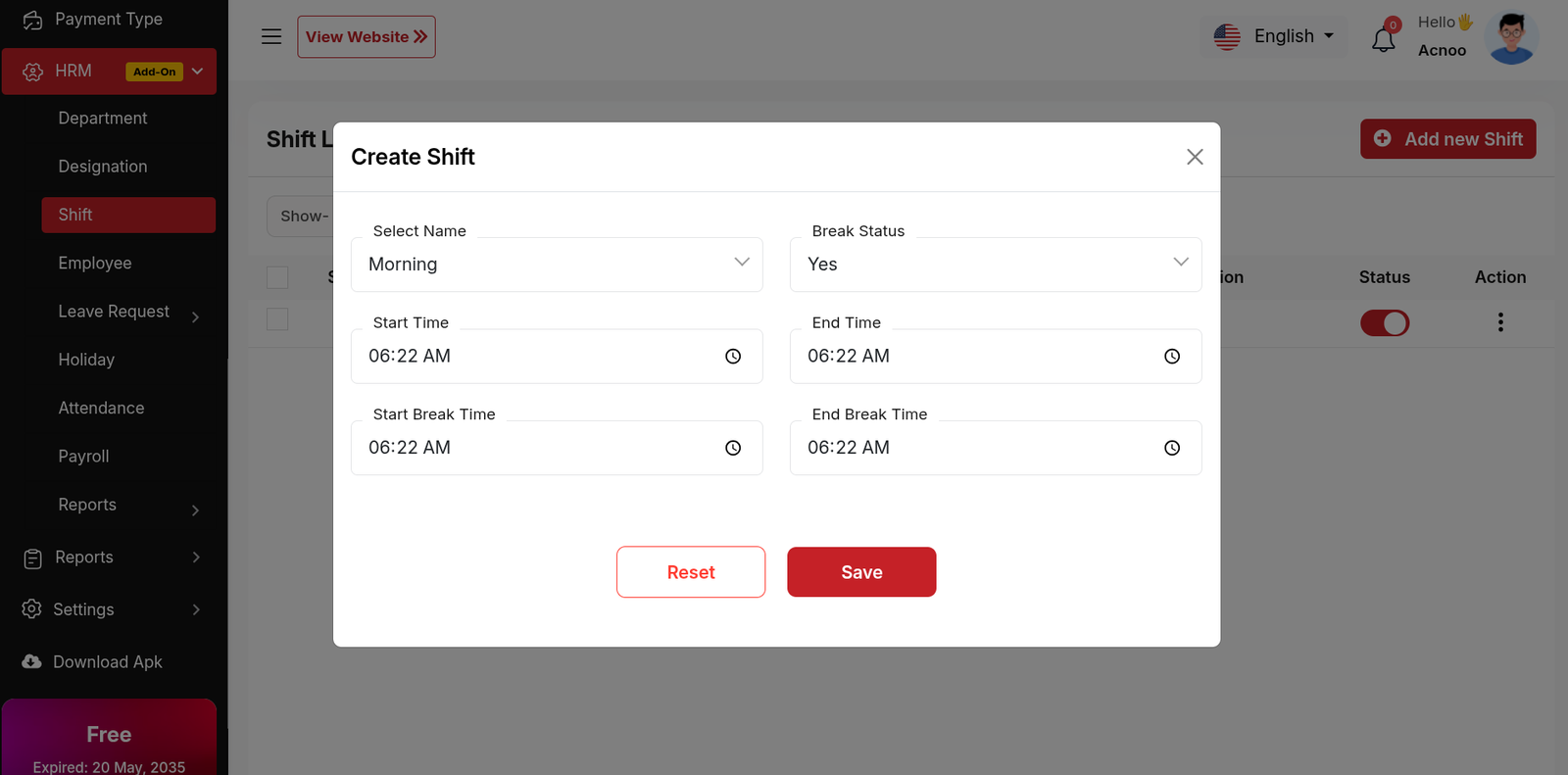Go to Employee in the sidebar
Screen dimensions: 1568x775
(95, 264)
